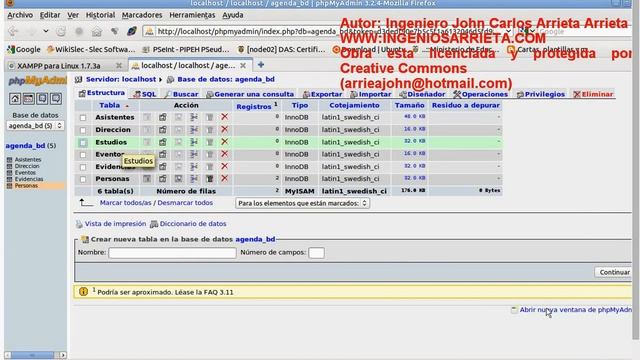Check the Direccion table checkbox

(83, 130)
